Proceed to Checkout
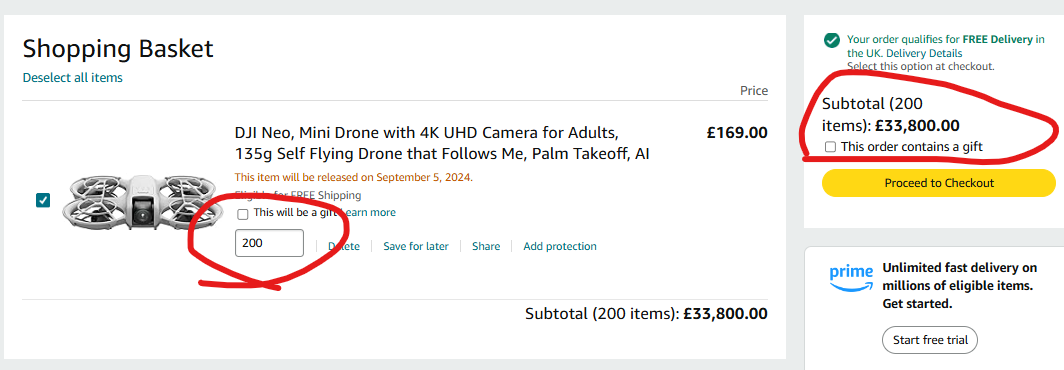1064x370 pixels. pos(938,183)
